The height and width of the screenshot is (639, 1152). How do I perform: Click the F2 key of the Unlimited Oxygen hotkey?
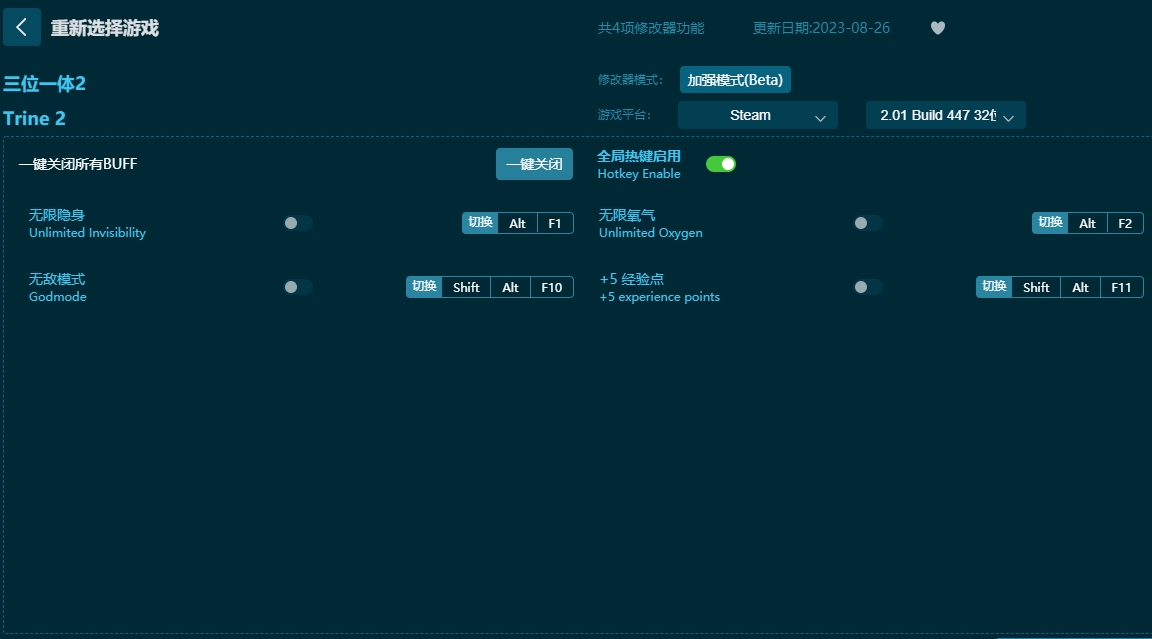pos(1124,223)
